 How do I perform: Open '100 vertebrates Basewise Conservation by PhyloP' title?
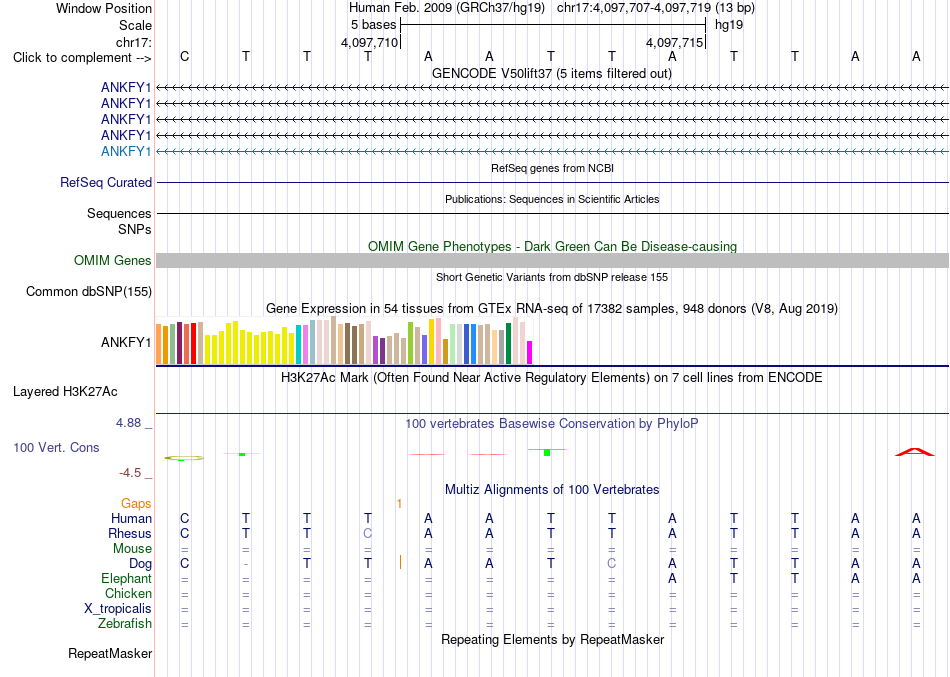coord(552,424)
